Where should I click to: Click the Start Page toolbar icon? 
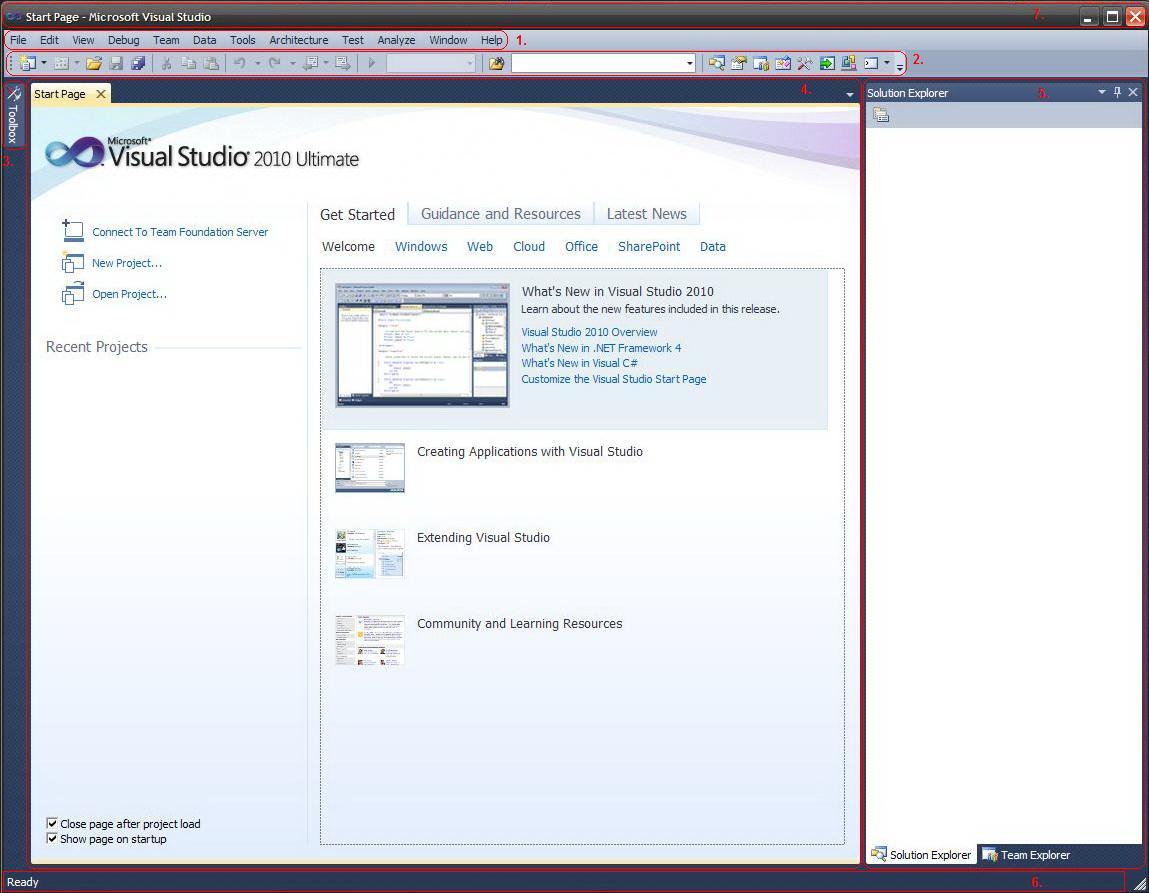[849, 64]
